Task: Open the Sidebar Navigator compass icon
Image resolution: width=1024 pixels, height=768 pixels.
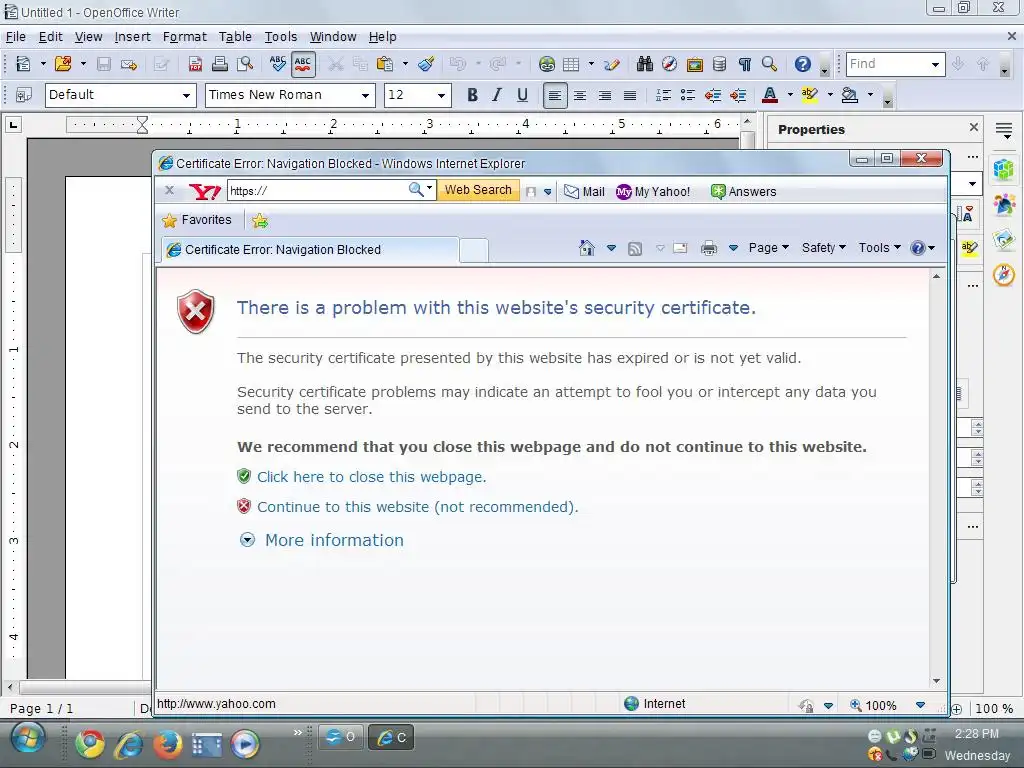Action: (x=1004, y=274)
